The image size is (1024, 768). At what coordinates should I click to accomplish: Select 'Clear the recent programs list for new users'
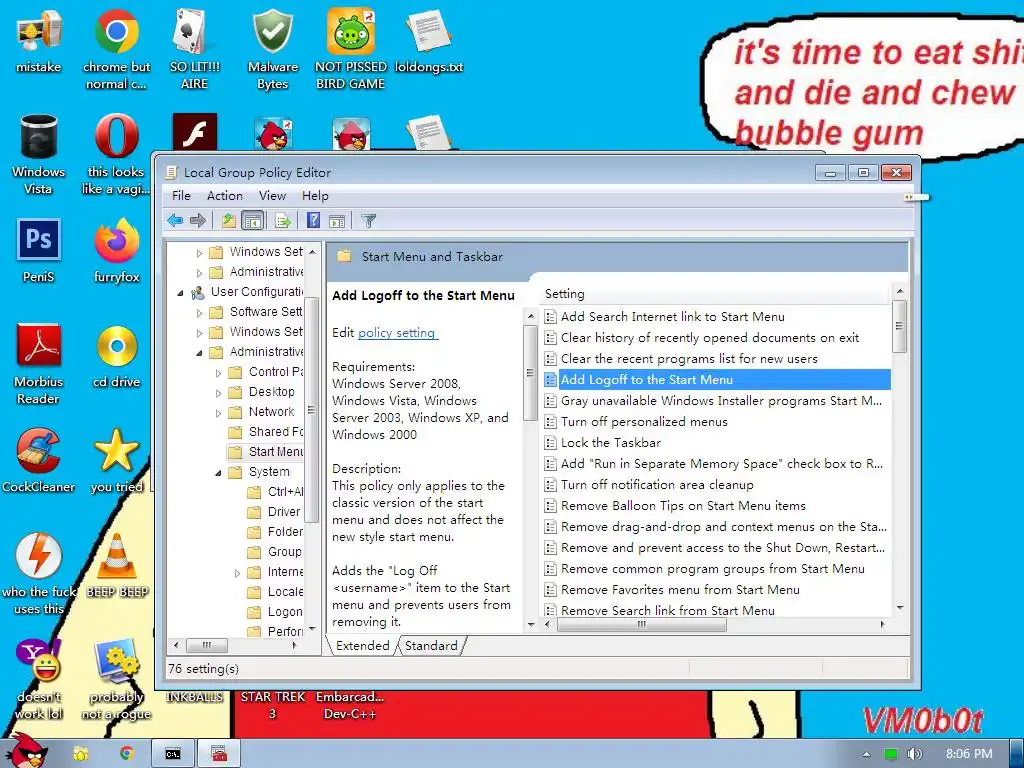coord(689,359)
